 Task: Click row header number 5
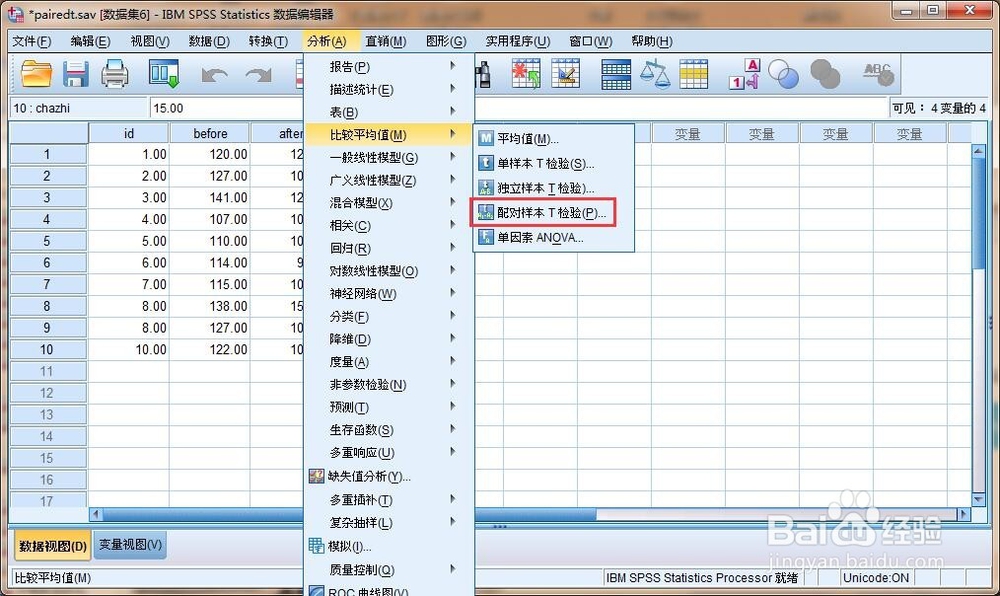coord(47,242)
